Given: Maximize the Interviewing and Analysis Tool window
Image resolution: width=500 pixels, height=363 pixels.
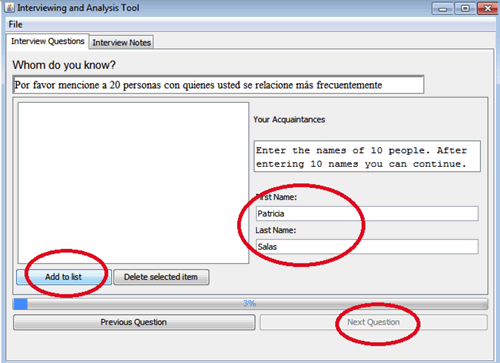Looking at the screenshot, I should coord(465,8).
